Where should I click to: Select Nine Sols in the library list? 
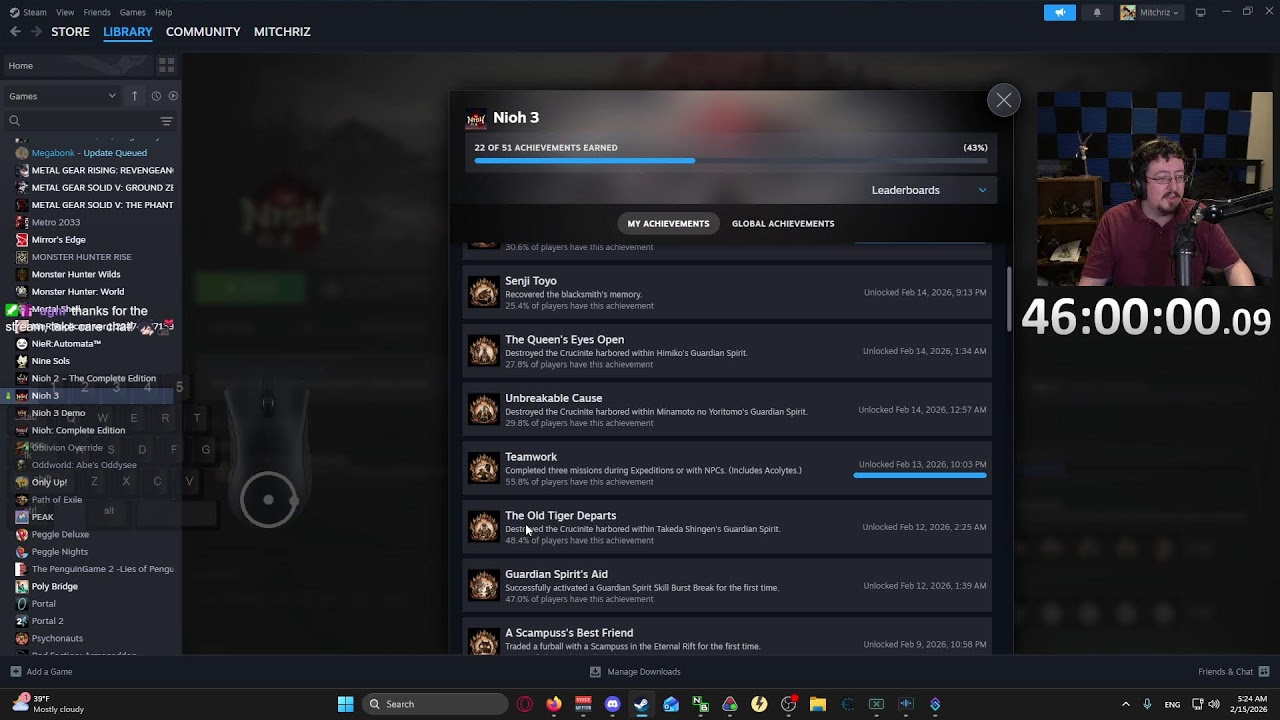click(51, 361)
